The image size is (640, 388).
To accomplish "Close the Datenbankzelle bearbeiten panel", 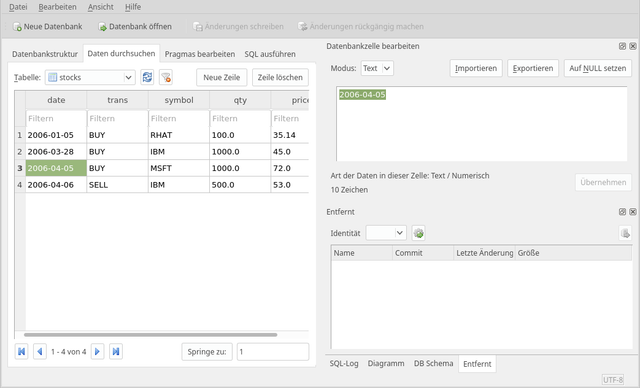I will (633, 46).
